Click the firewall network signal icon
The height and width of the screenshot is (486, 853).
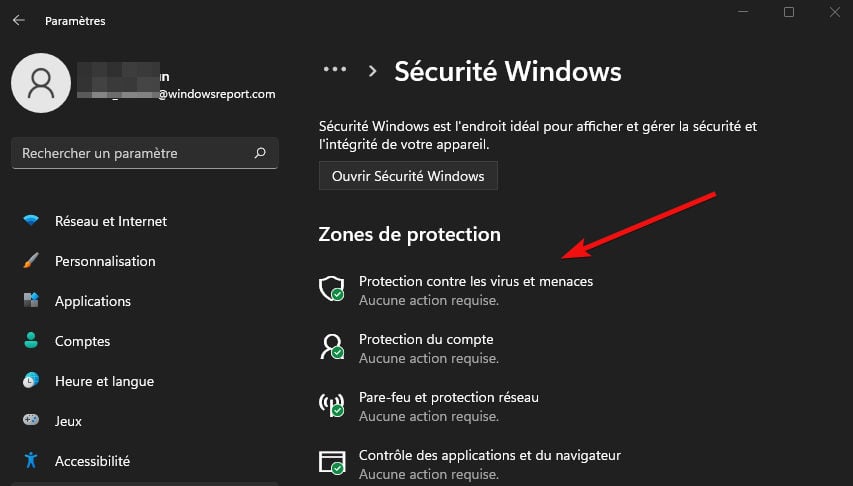(331, 405)
